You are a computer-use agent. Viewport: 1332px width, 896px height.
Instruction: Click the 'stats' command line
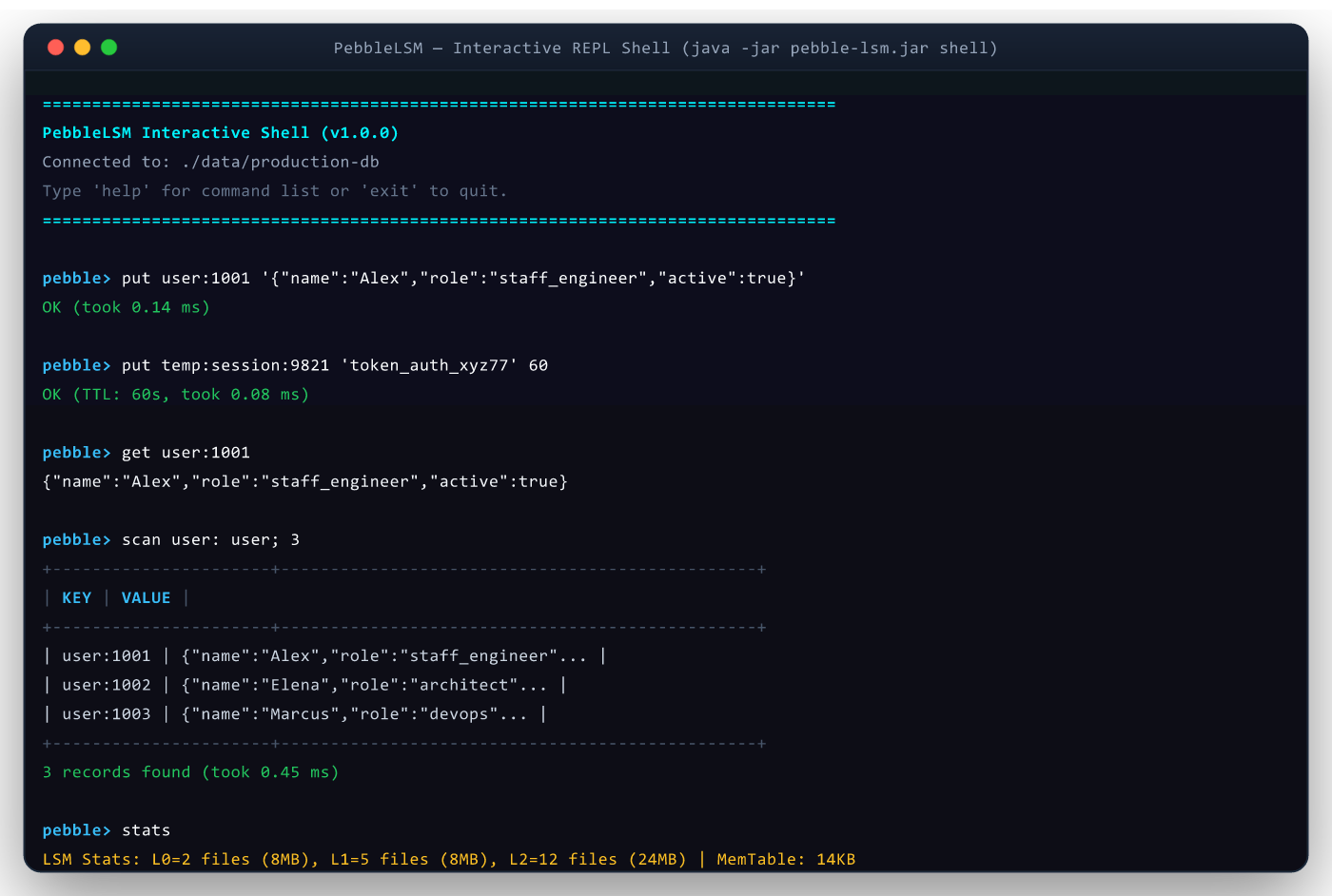coord(107,830)
